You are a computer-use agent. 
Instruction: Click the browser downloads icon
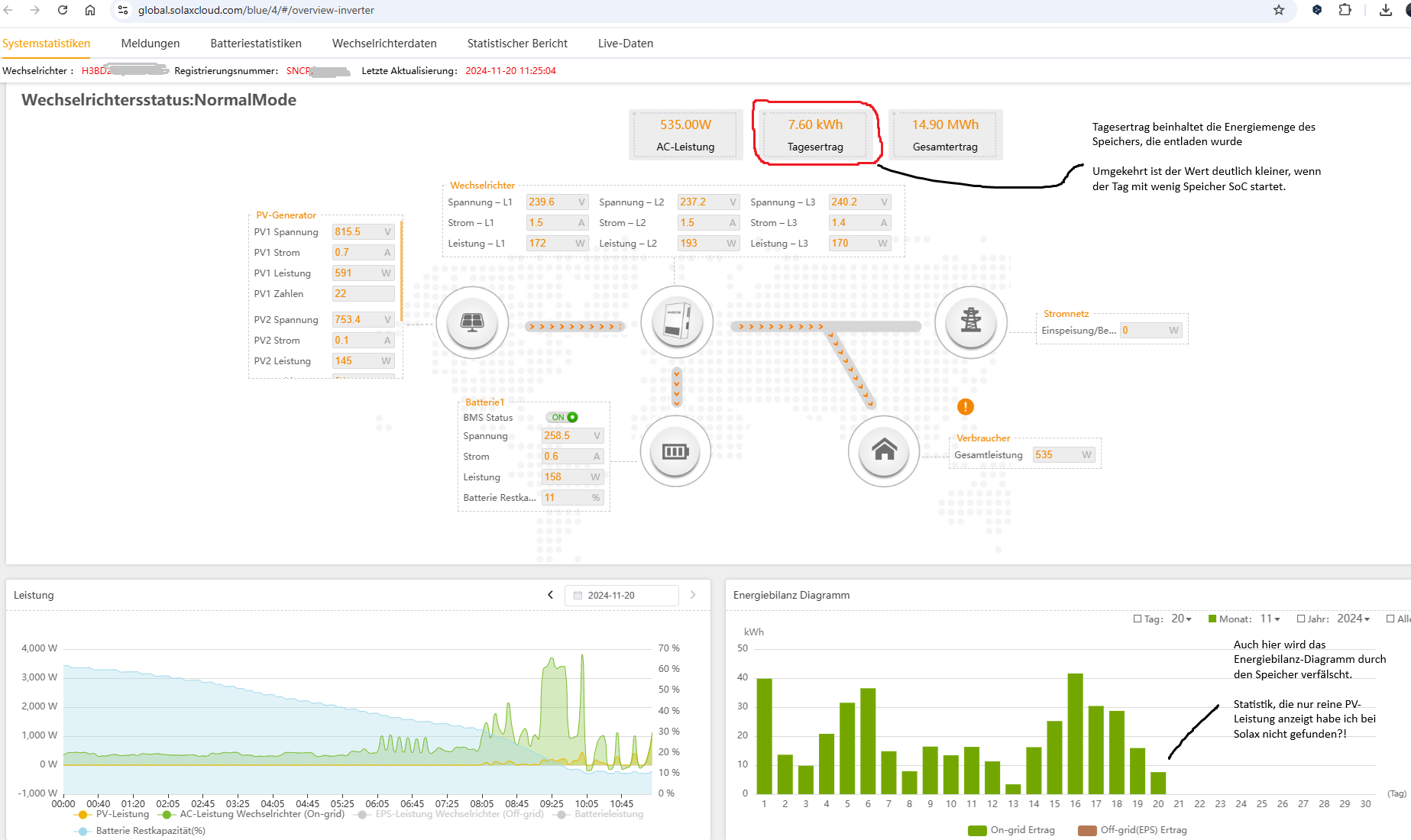1385,10
